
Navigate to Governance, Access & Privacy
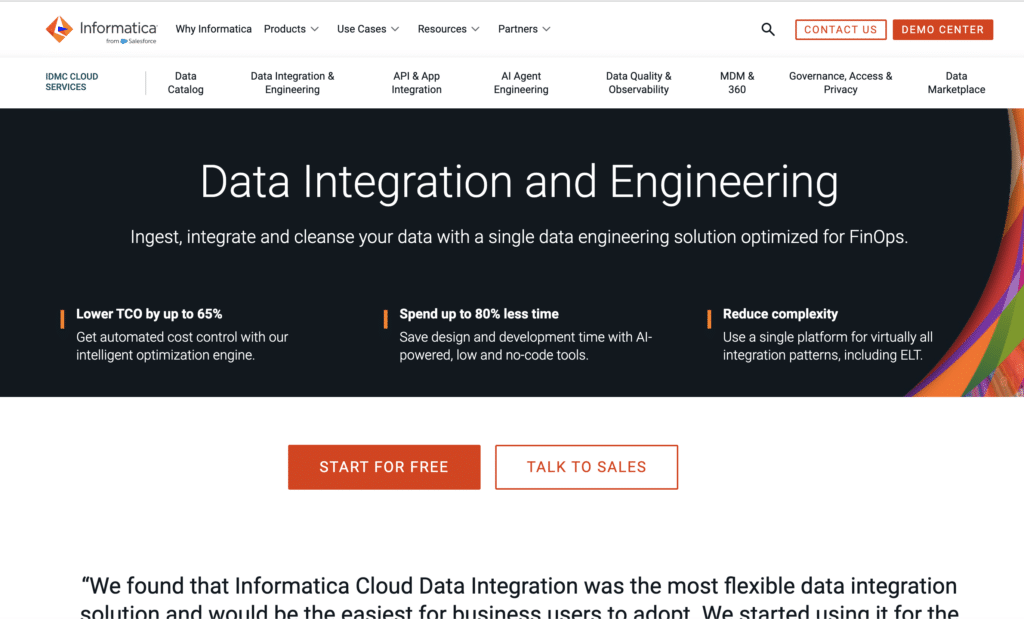pyautogui.click(x=840, y=82)
